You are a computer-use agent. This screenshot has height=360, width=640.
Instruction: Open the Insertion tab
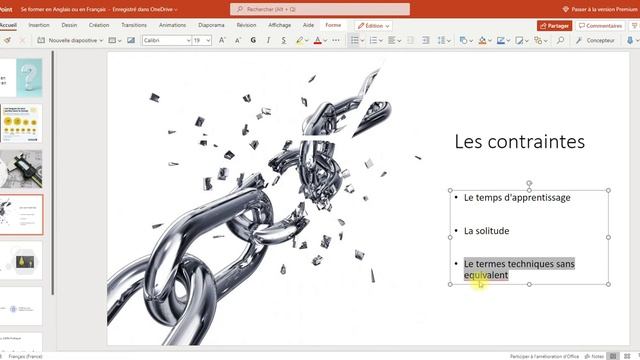[x=39, y=25]
